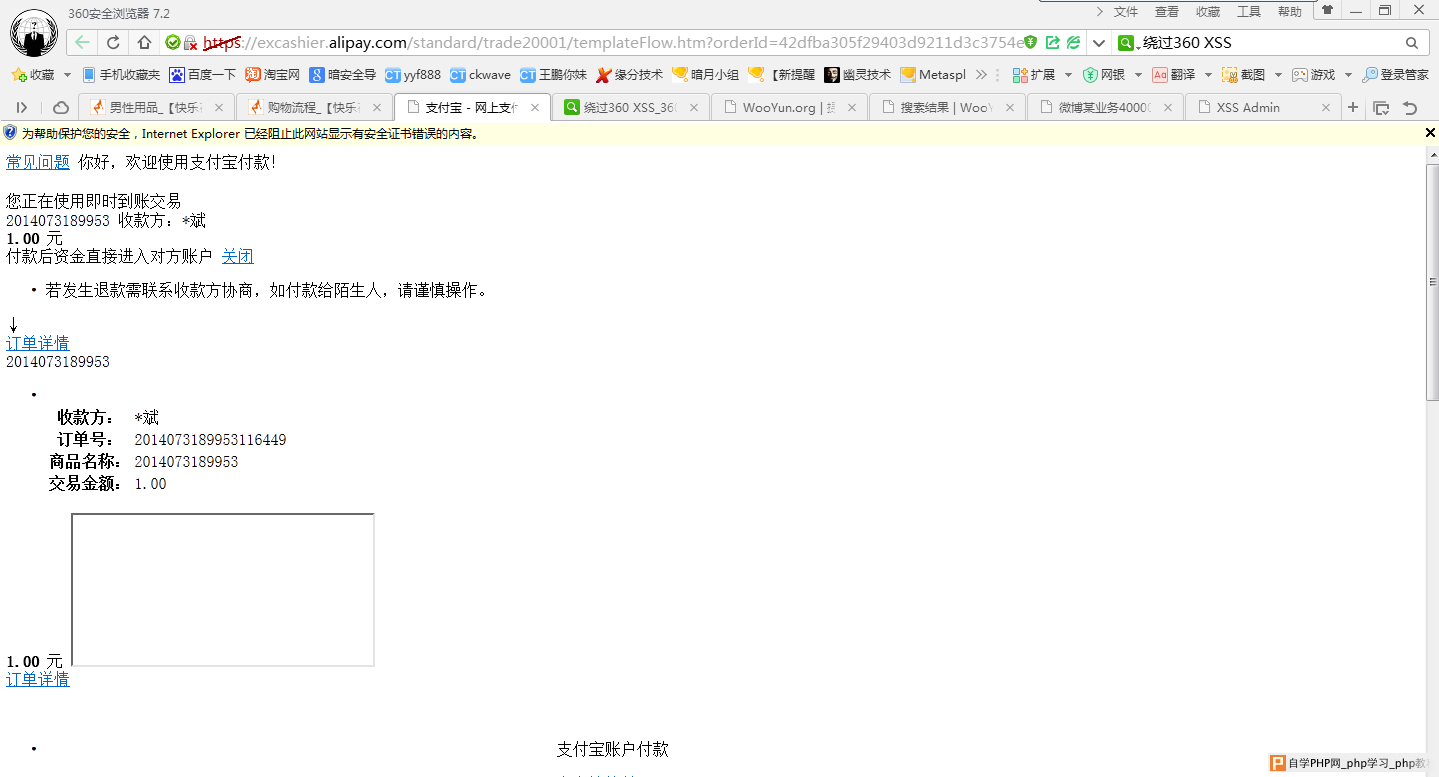
Task: Click the browser user avatar
Action: pyautogui.click(x=34, y=33)
